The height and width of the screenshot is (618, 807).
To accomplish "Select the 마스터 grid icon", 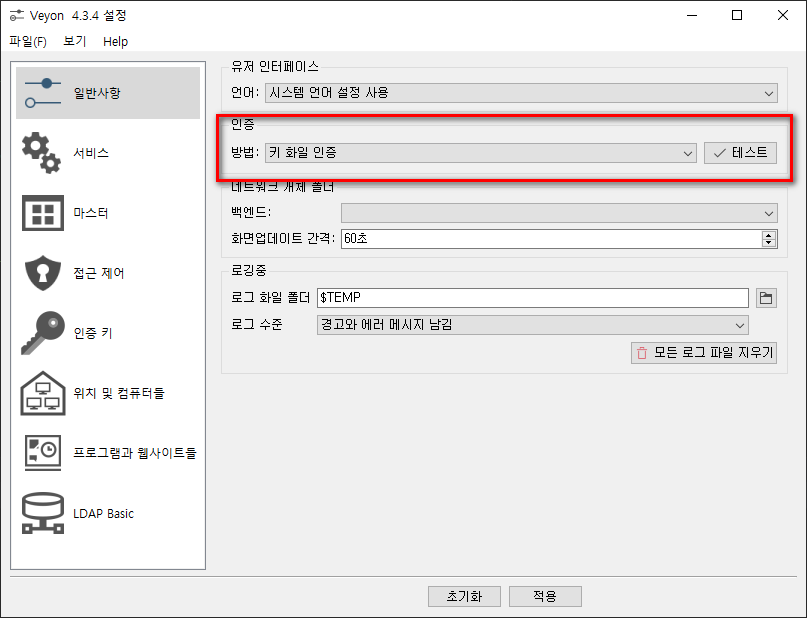I will tap(43, 213).
